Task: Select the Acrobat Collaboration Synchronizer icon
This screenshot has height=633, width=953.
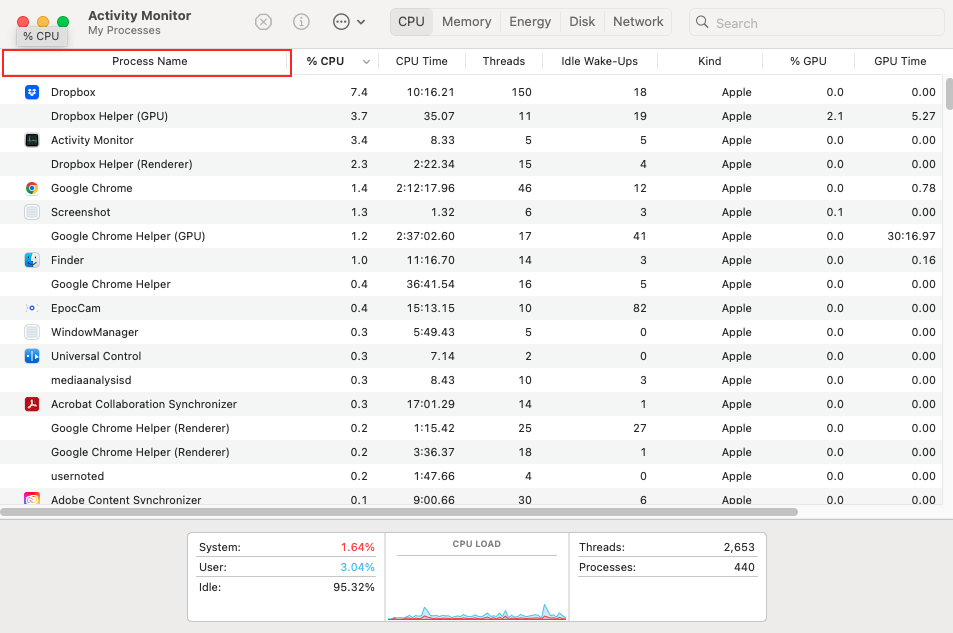Action: click(x=32, y=404)
